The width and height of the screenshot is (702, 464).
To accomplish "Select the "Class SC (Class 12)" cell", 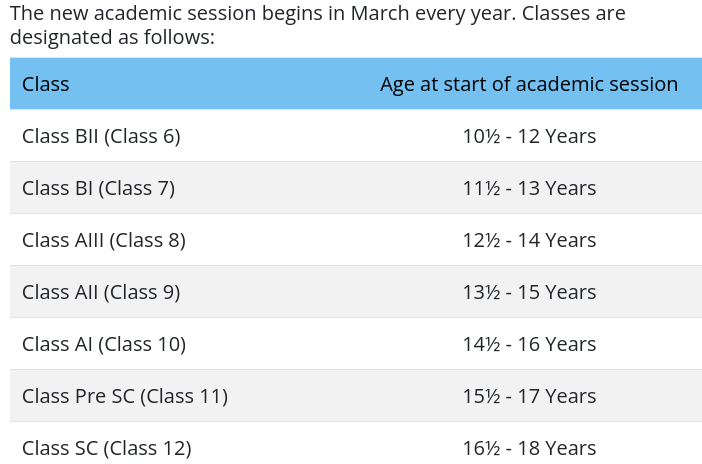I will pyautogui.click(x=106, y=448).
